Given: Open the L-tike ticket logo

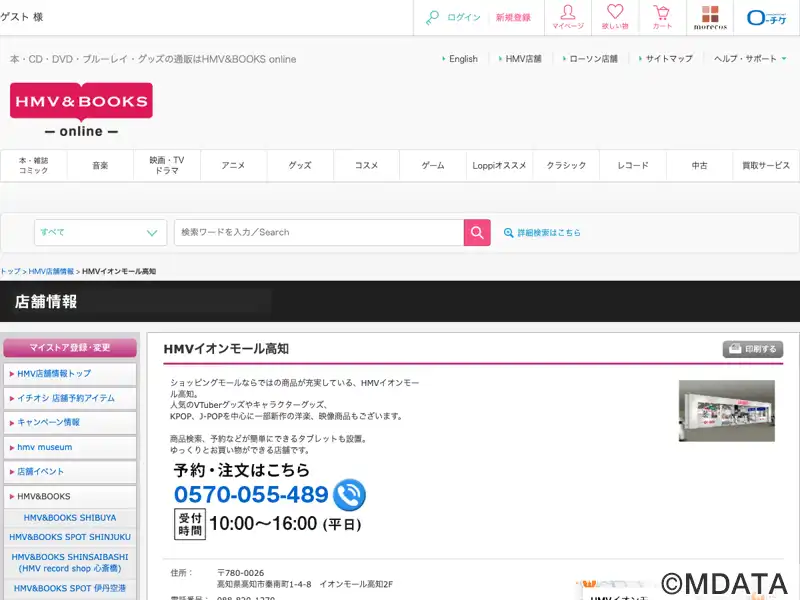Looking at the screenshot, I should (x=767, y=18).
